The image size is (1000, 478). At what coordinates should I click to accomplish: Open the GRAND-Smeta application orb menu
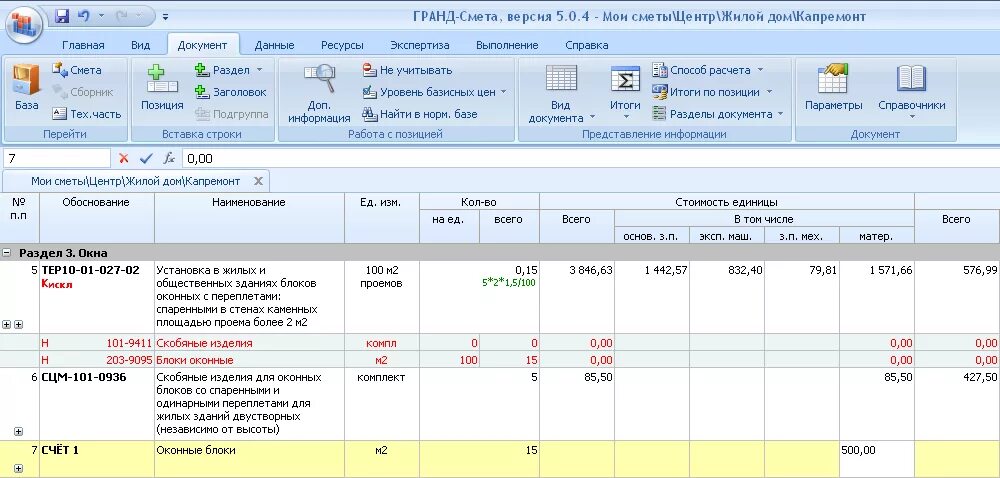click(x=24, y=25)
